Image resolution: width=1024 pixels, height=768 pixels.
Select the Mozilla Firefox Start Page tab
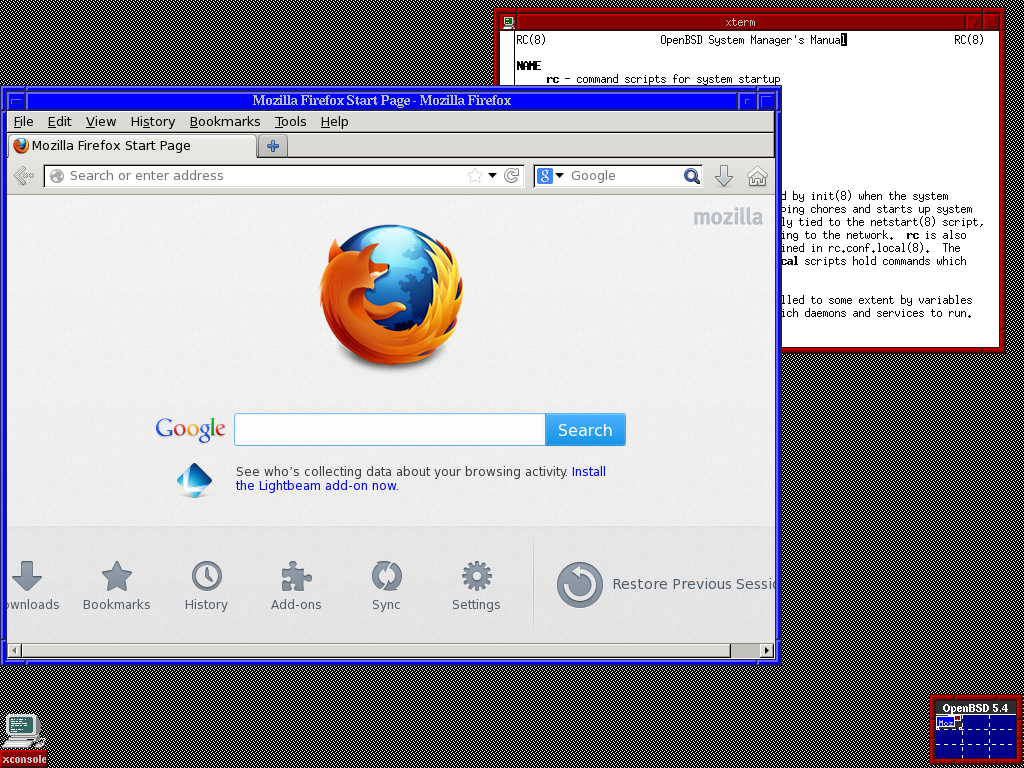click(133, 146)
